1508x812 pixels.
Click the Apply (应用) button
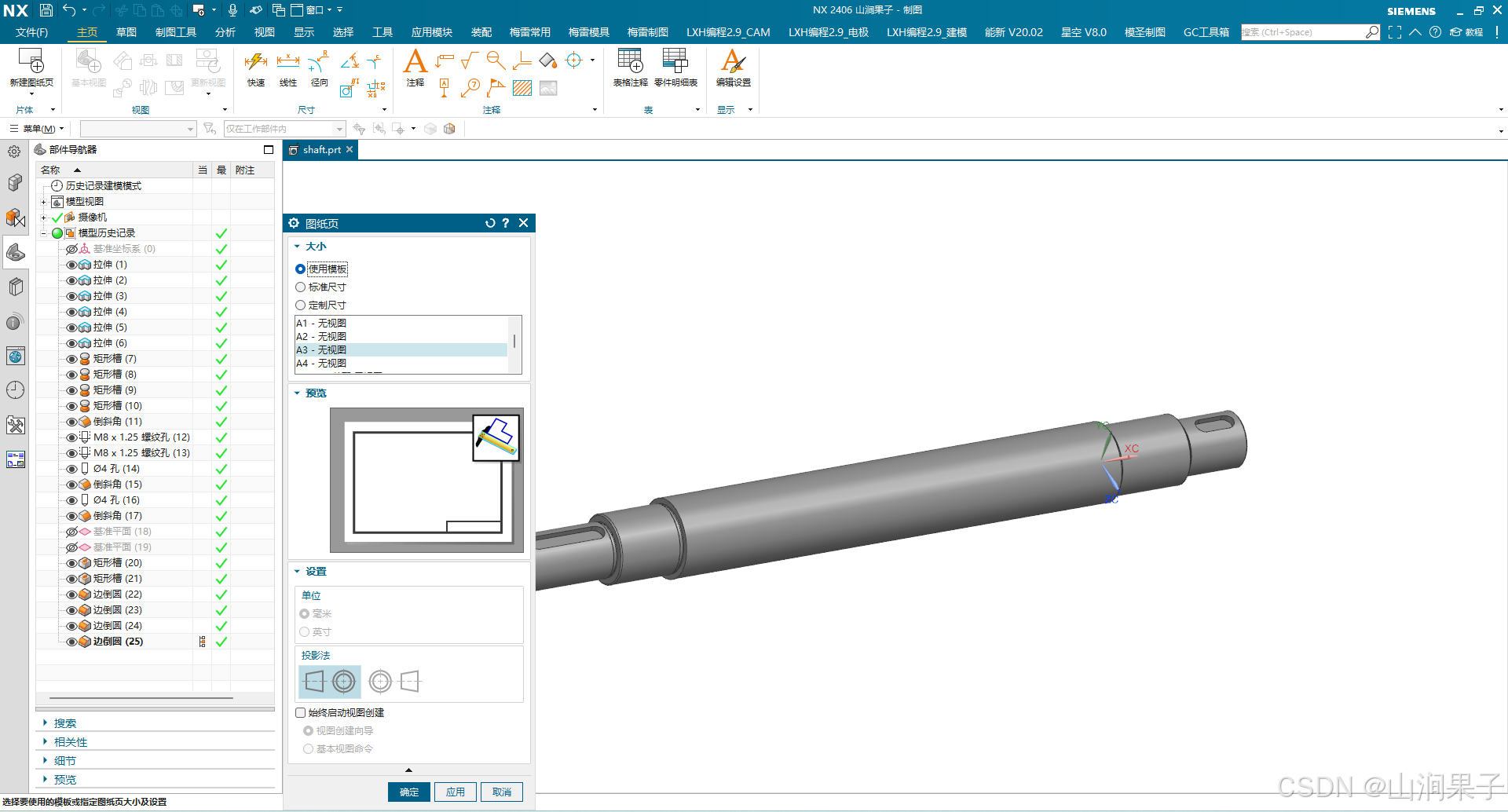(x=456, y=792)
